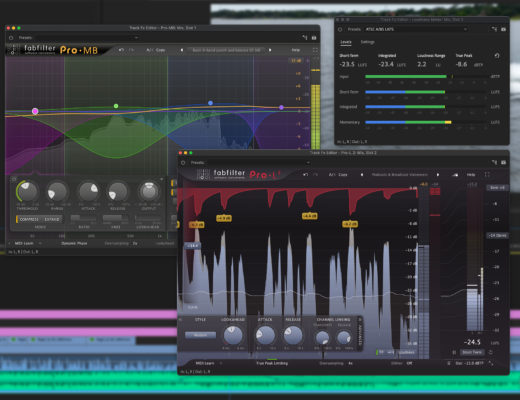This screenshot has width=520, height=400.
Task: Select Compress mode in Pro-MB
Action: pyautogui.click(x=29, y=219)
